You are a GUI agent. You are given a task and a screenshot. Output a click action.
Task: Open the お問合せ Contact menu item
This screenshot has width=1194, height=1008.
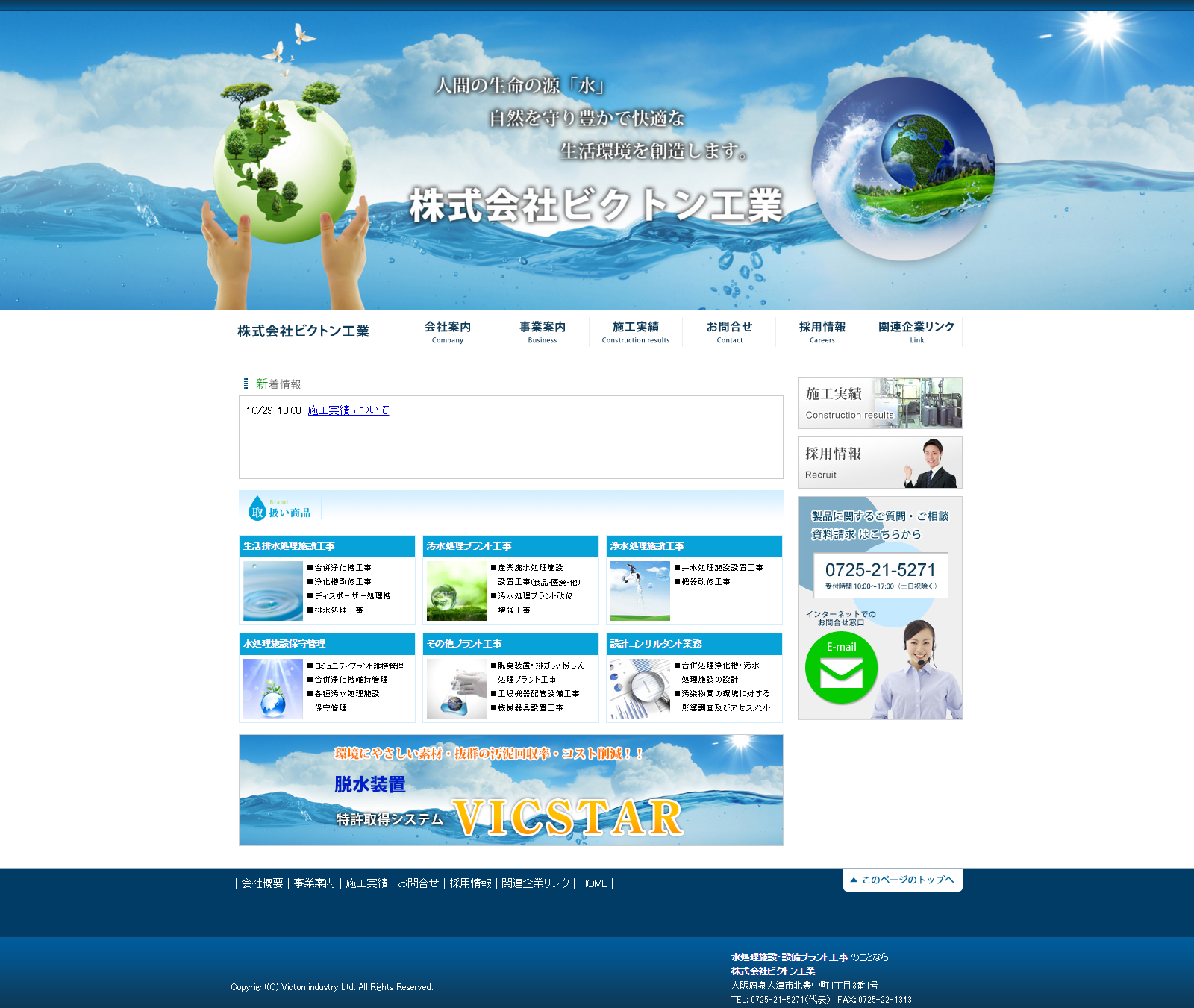(729, 332)
